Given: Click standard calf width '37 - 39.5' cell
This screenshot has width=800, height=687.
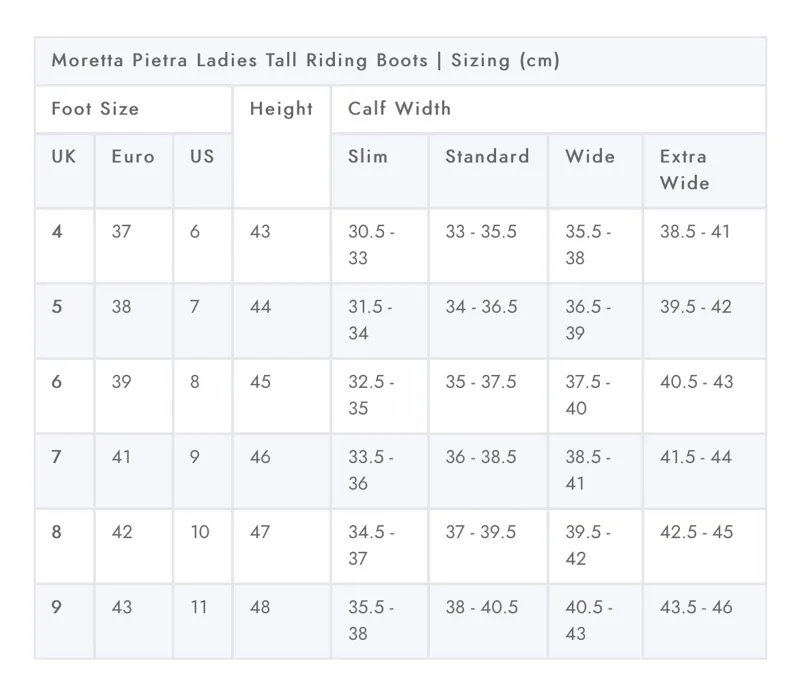Looking at the screenshot, I should (x=481, y=532).
